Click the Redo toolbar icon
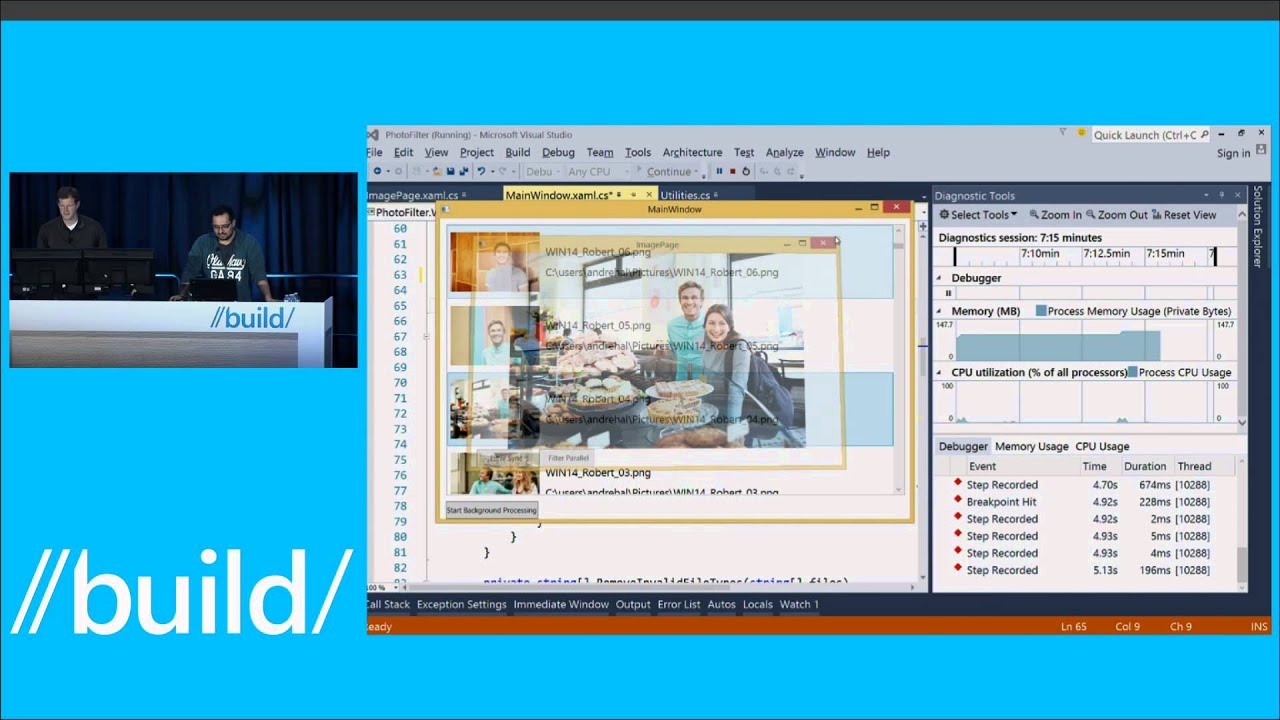This screenshot has height=720, width=1280. coord(503,171)
